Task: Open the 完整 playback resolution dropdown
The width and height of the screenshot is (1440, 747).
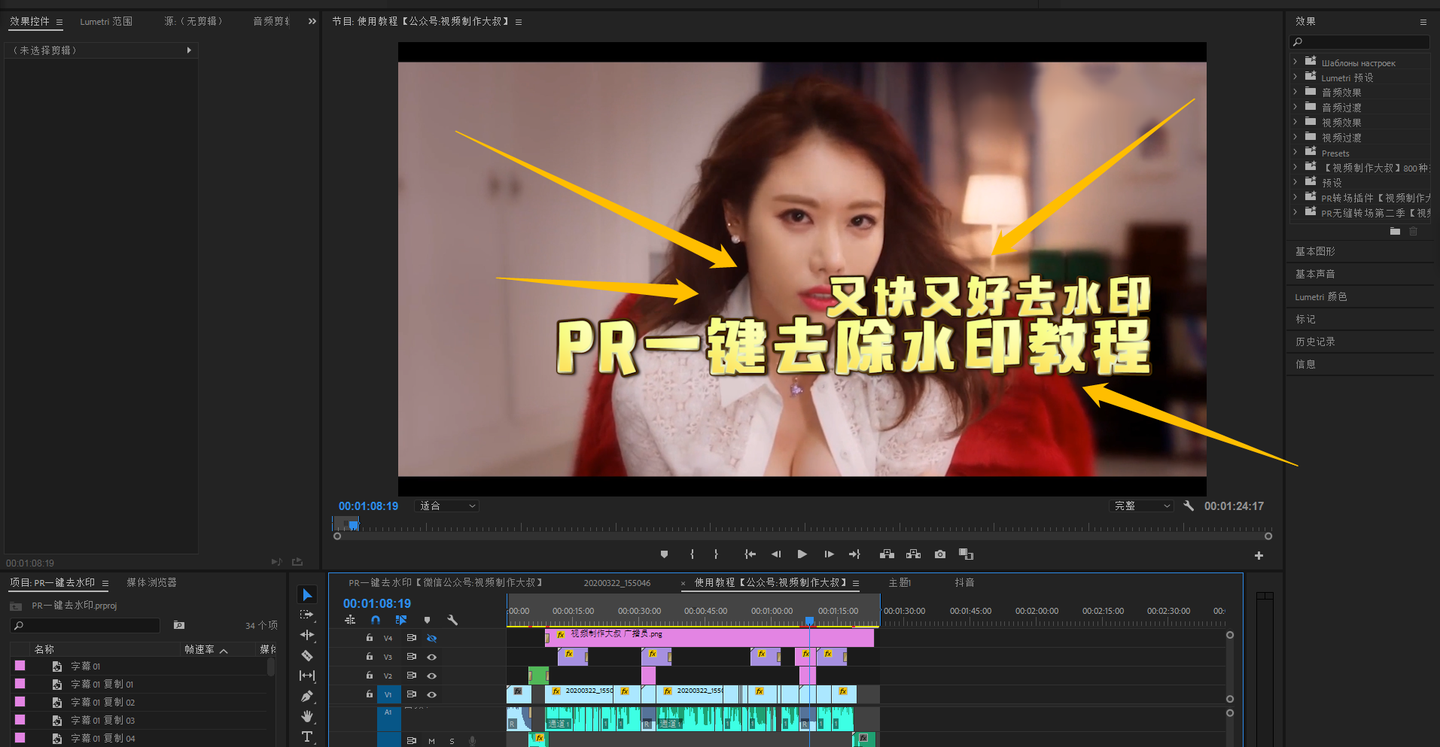Action: [x=1142, y=506]
